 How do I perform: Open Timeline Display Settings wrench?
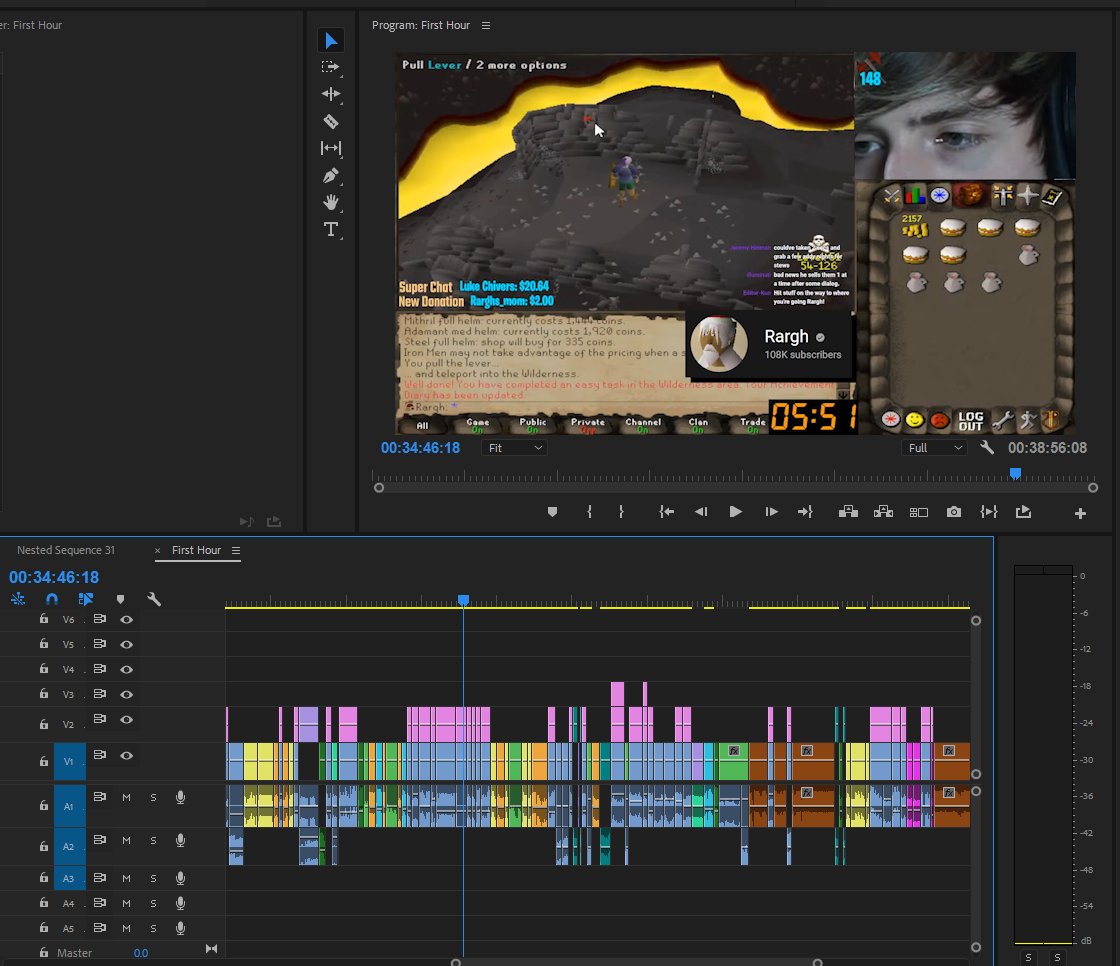click(x=154, y=599)
